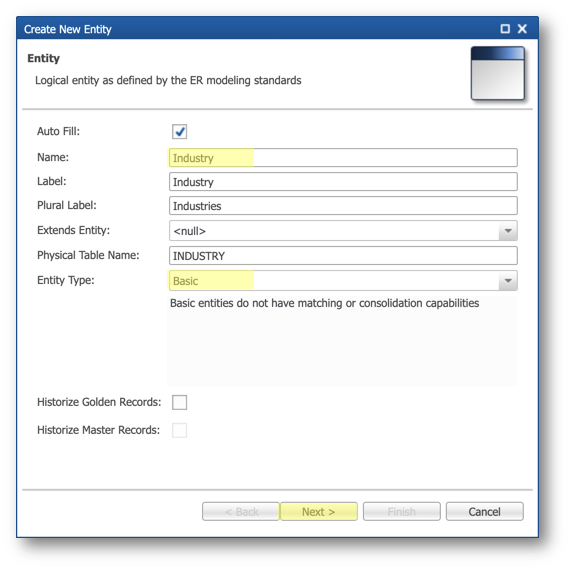Open the Extends Entity dropdown arrow
Screen dimensions: 570x569
point(508,231)
